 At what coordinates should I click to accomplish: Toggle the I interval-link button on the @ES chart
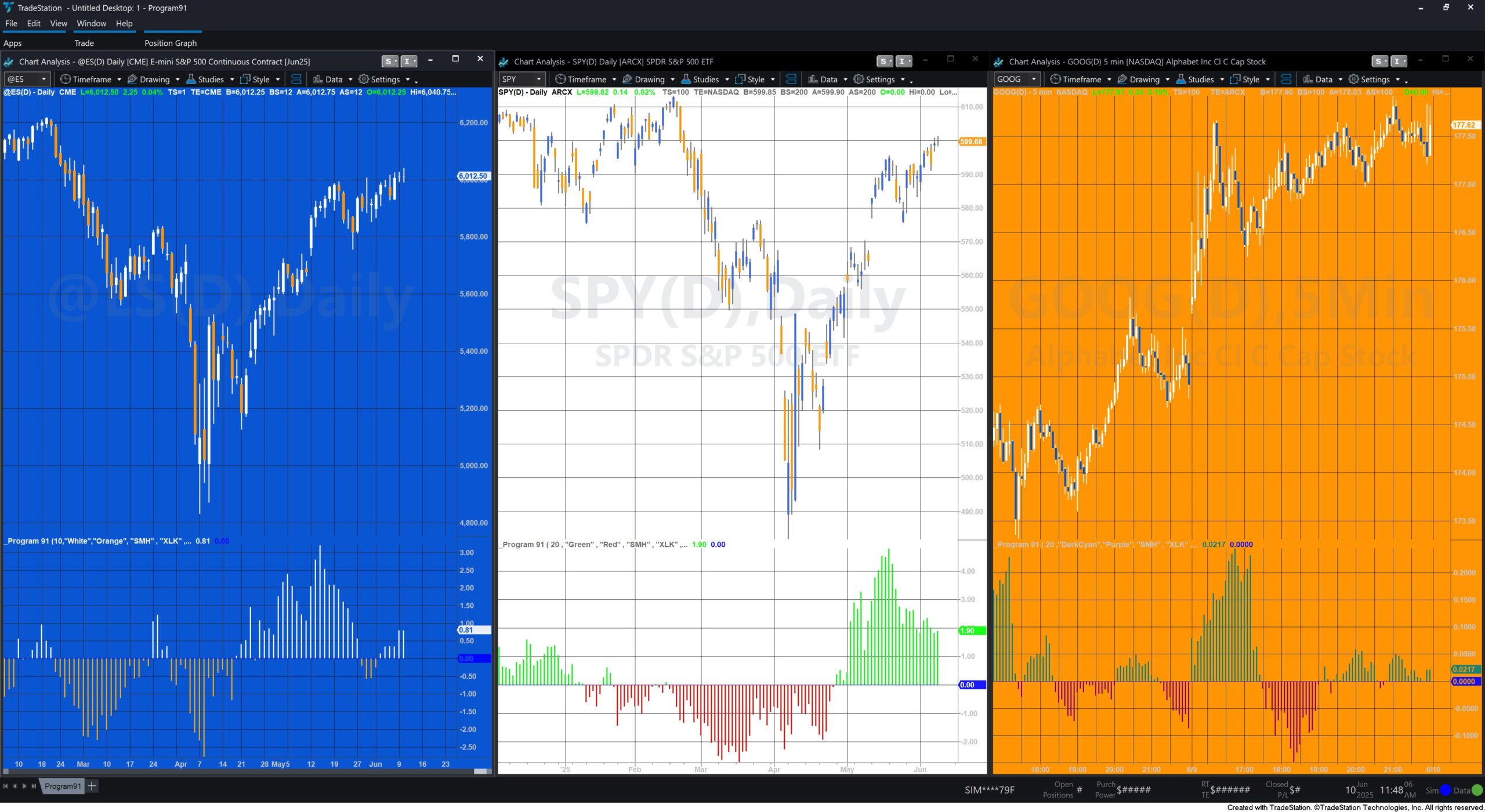click(x=407, y=61)
